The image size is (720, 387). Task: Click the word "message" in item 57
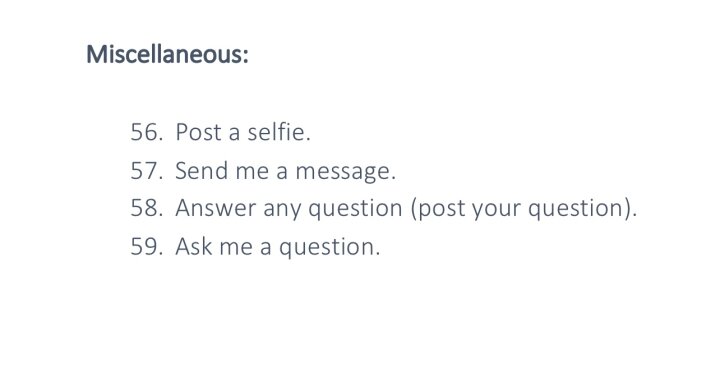coord(343,172)
